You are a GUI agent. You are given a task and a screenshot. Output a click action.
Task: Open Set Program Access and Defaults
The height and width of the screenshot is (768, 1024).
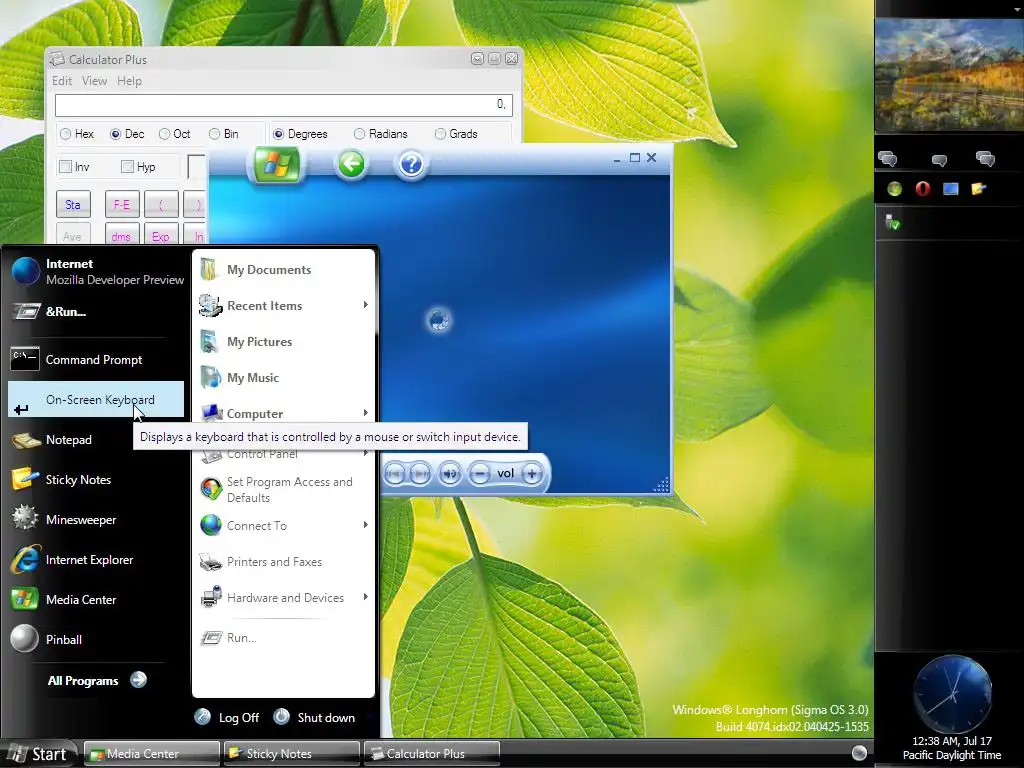(x=283, y=489)
